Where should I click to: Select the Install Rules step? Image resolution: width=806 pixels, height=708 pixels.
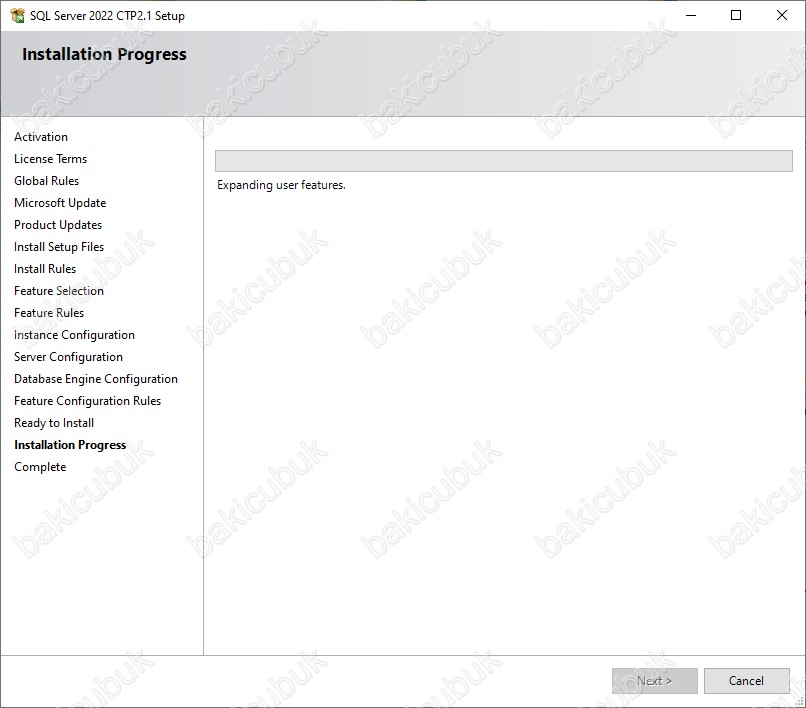pos(45,269)
